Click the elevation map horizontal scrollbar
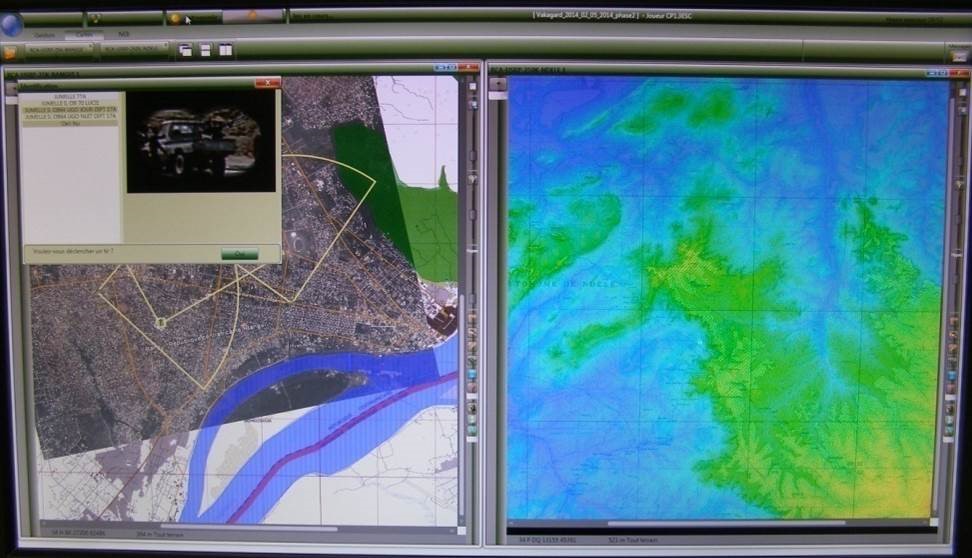 click(x=720, y=522)
